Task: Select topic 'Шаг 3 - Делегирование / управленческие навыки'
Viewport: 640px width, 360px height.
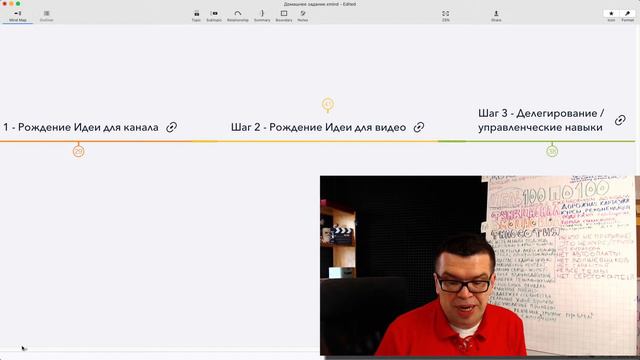Action: click(541, 120)
